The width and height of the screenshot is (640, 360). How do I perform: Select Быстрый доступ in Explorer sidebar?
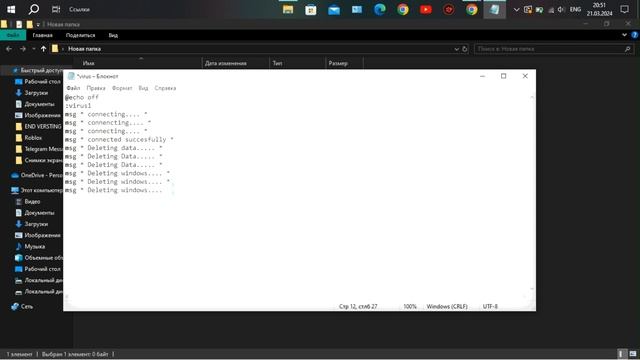pyautogui.click(x=37, y=70)
